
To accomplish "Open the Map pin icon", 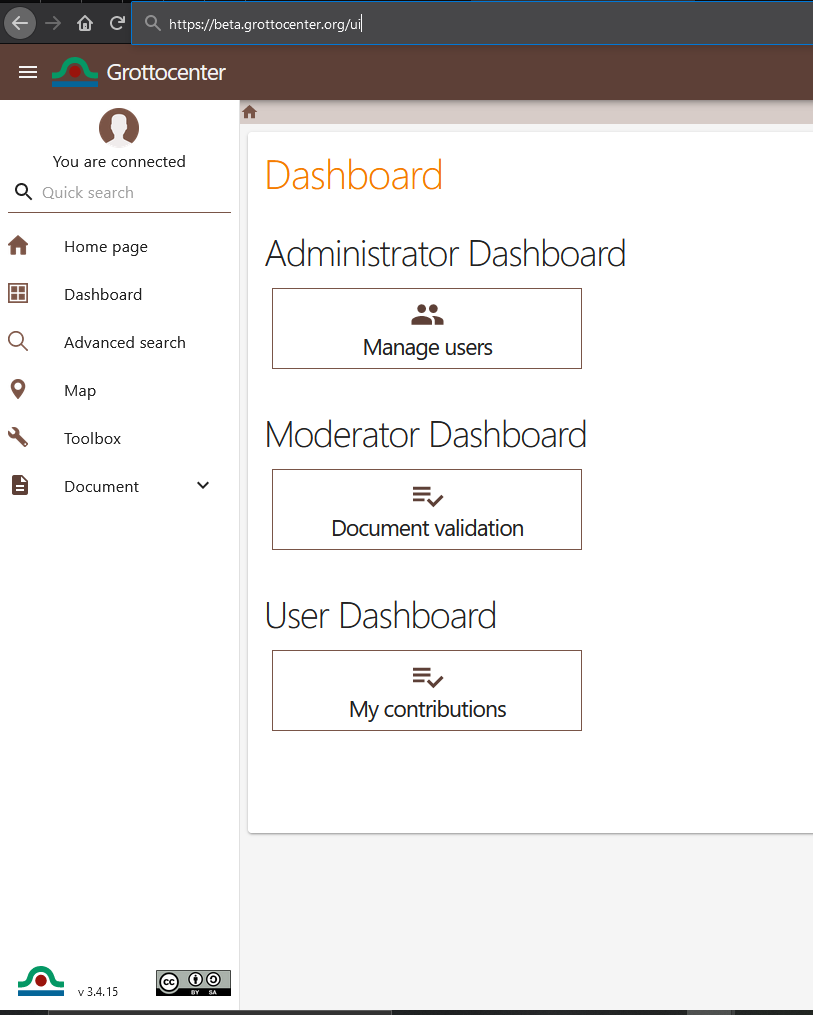I will tap(18, 390).
